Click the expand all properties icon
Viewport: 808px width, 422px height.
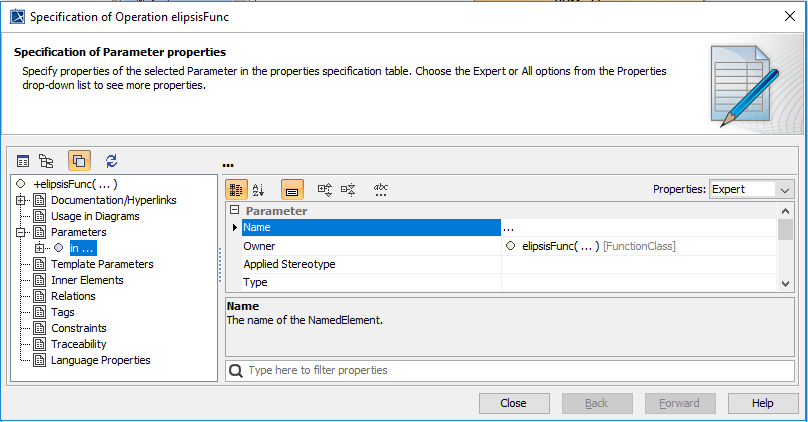coord(324,189)
